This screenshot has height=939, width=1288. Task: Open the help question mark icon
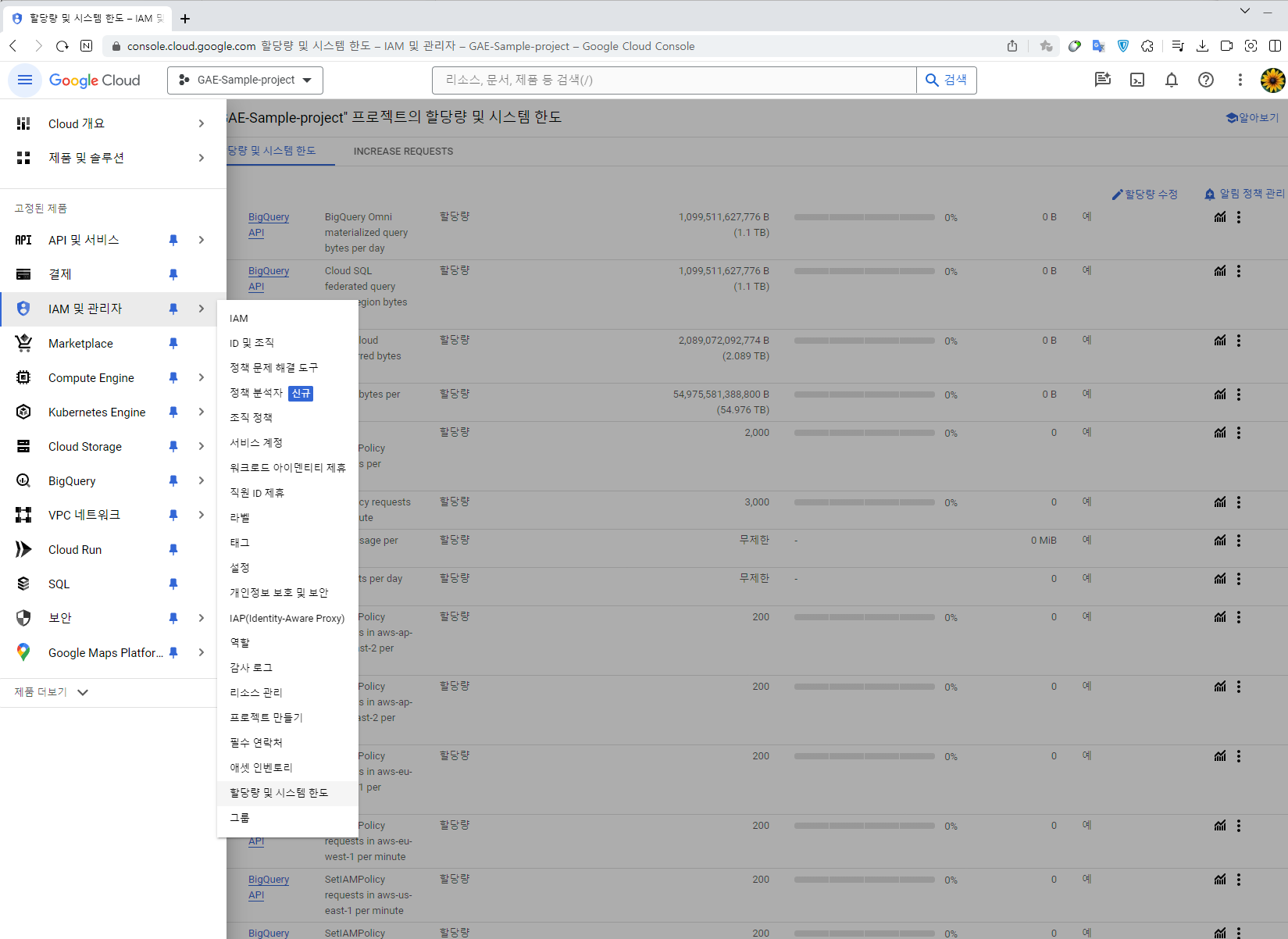pyautogui.click(x=1206, y=80)
